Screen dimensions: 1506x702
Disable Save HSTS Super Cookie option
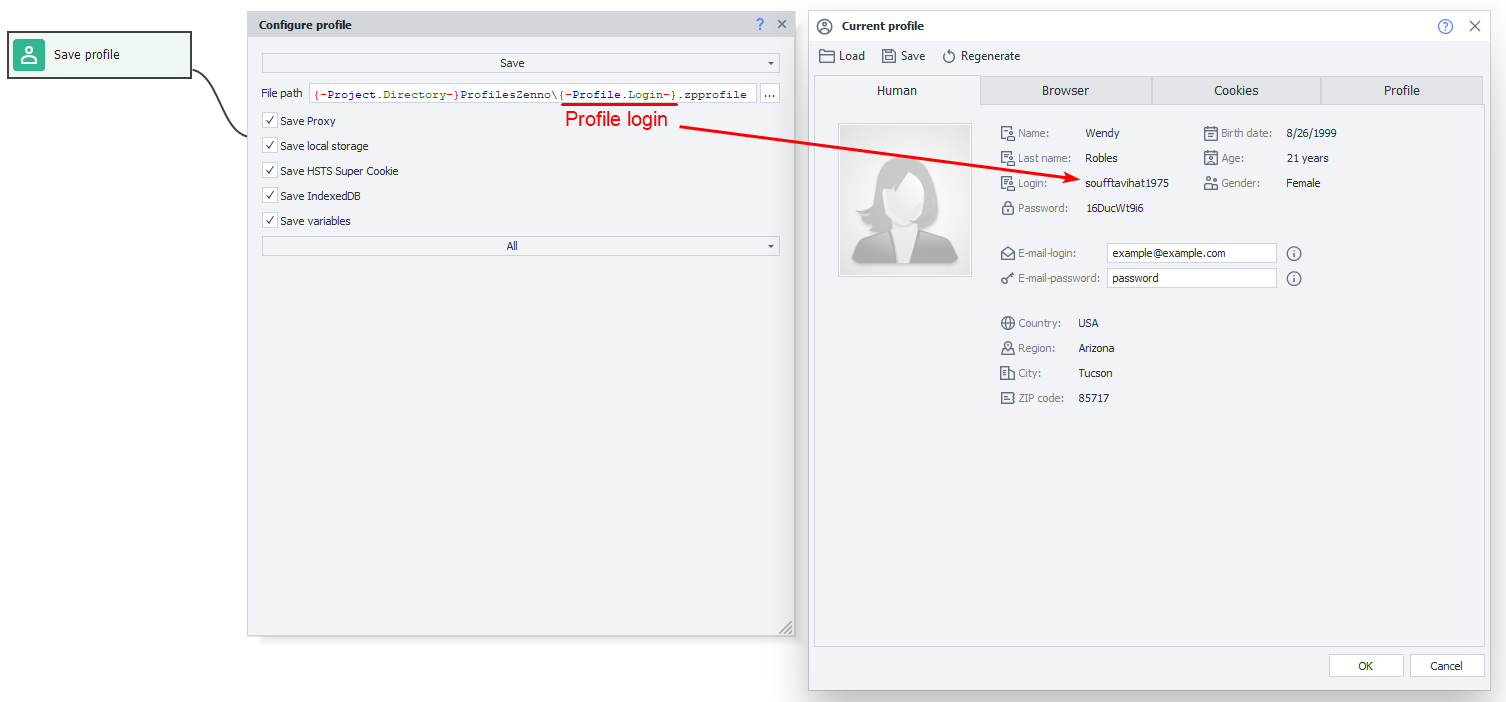pyautogui.click(x=270, y=171)
